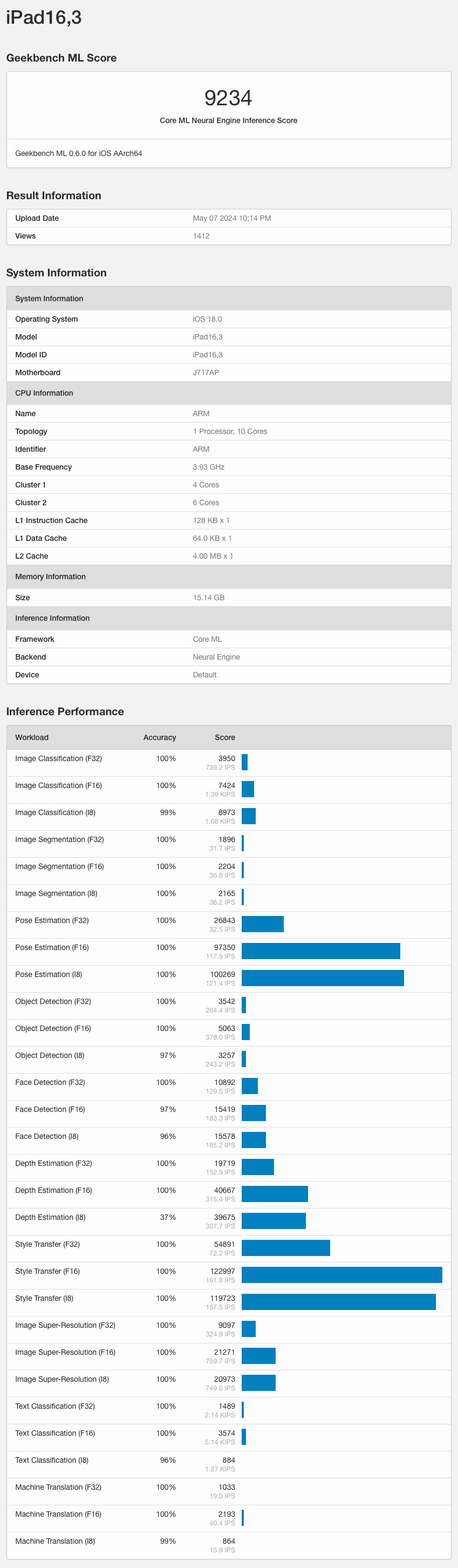
Task: Click the Score column header
Action: point(224,738)
